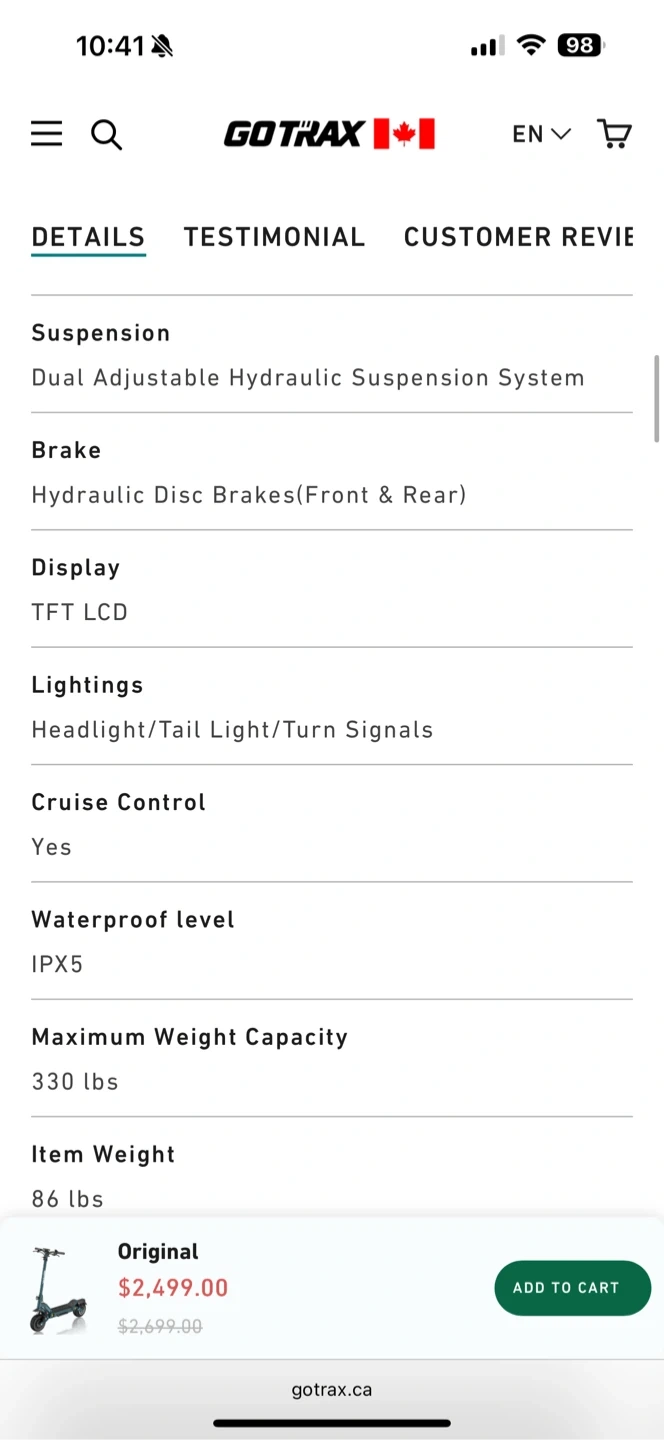This screenshot has width=664, height=1440.
Task: Open the Customer Reviews tab
Action: [x=518, y=237]
